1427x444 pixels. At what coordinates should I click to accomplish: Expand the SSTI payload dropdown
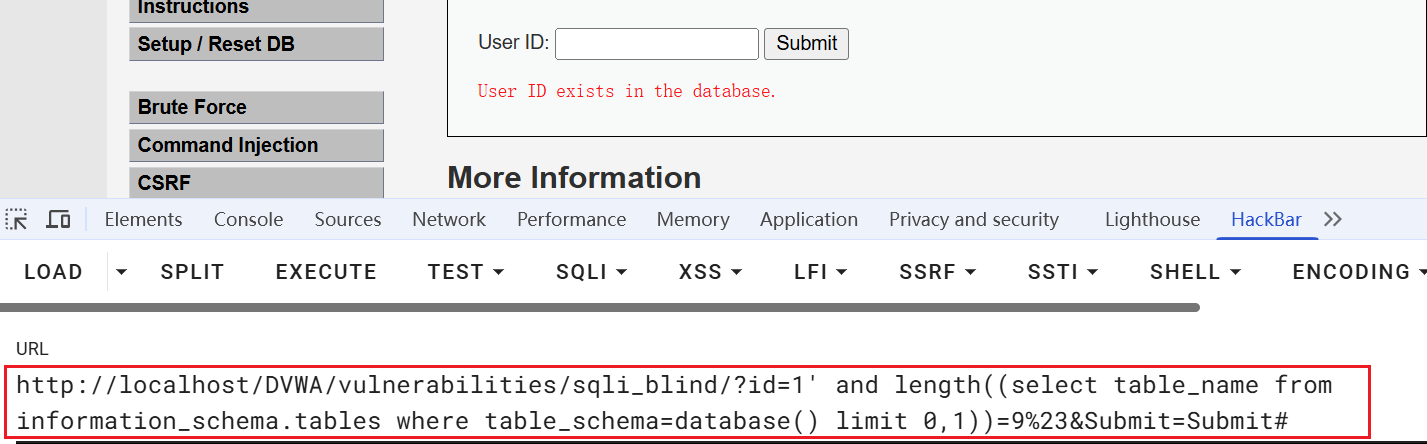coord(1063,272)
